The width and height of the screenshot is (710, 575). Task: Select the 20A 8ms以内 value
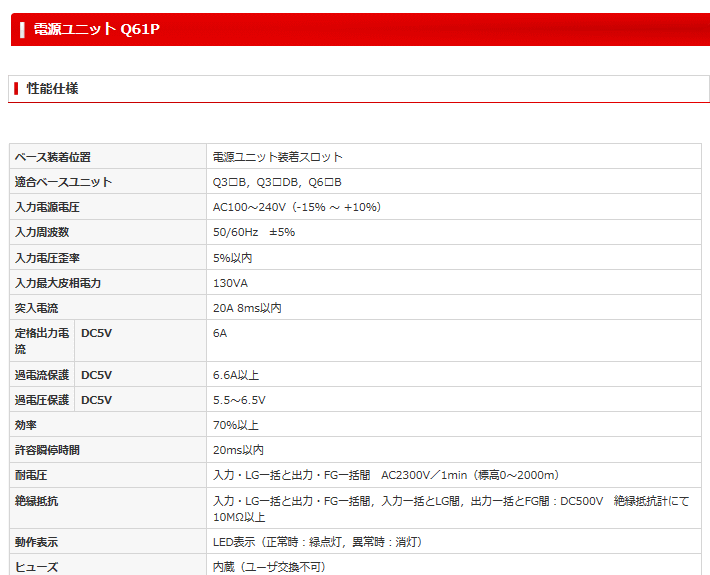[247, 308]
